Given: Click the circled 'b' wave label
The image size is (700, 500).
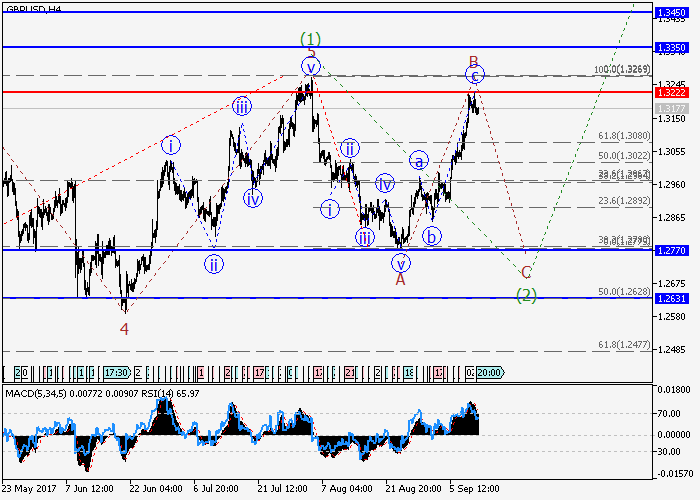Looking at the screenshot, I should click(431, 237).
